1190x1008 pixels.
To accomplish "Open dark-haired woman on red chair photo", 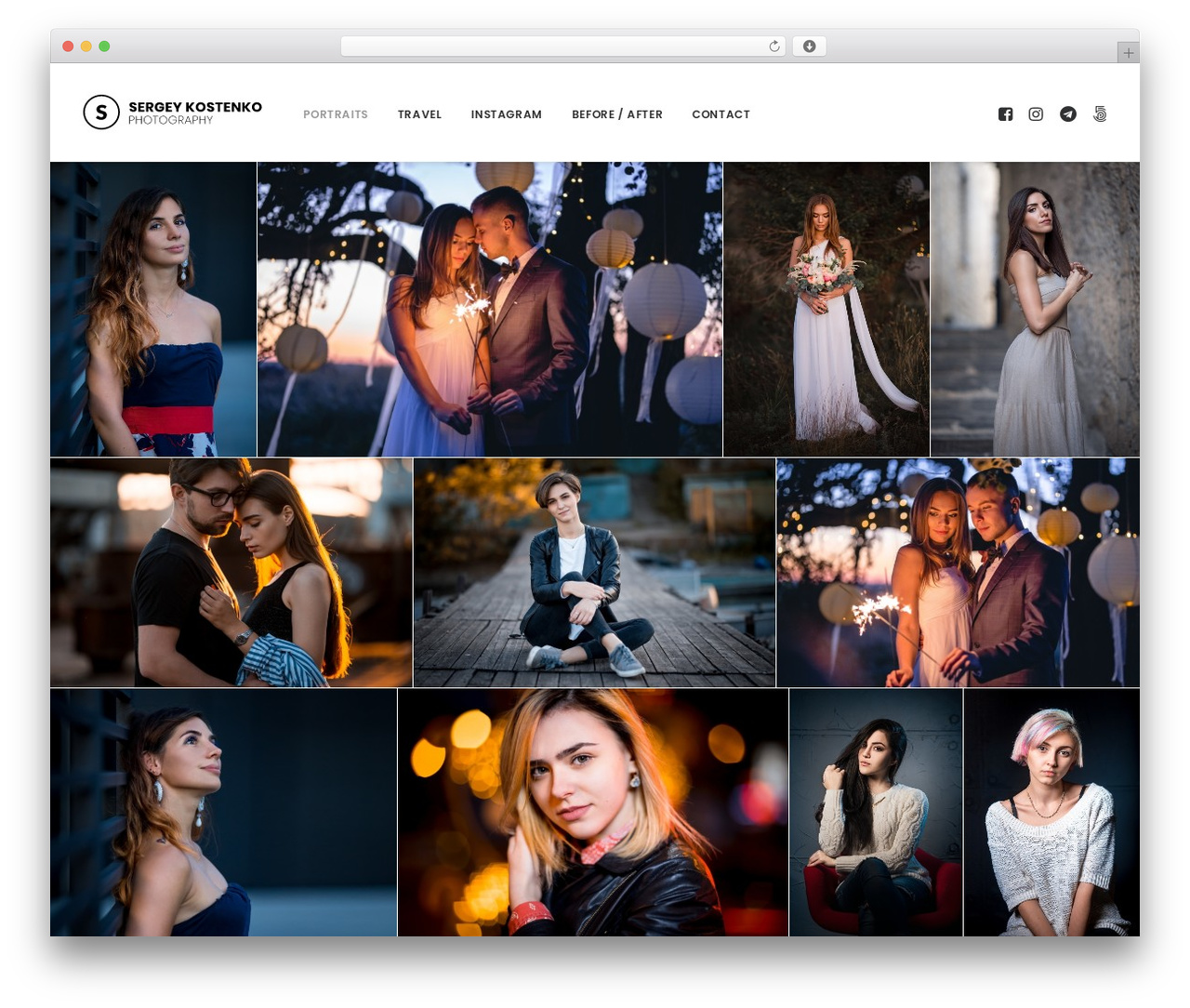I will (876, 813).
